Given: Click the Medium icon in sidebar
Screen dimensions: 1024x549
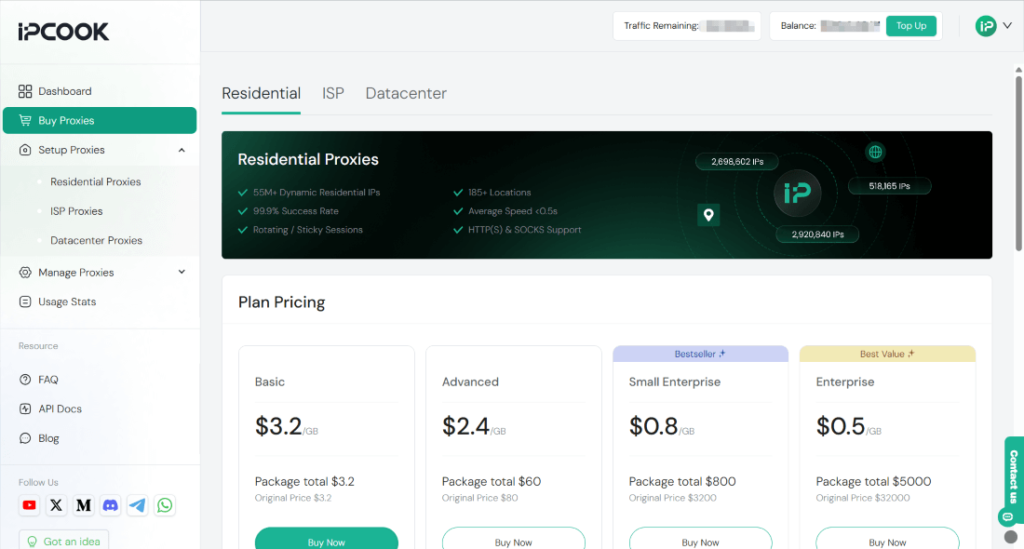Looking at the screenshot, I should point(83,506).
